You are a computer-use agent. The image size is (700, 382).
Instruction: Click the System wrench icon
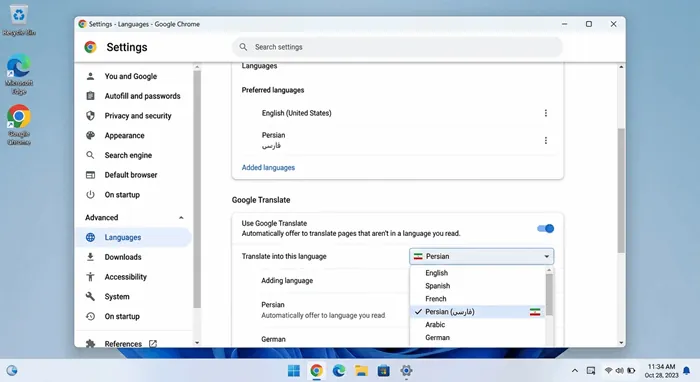pyautogui.click(x=90, y=296)
